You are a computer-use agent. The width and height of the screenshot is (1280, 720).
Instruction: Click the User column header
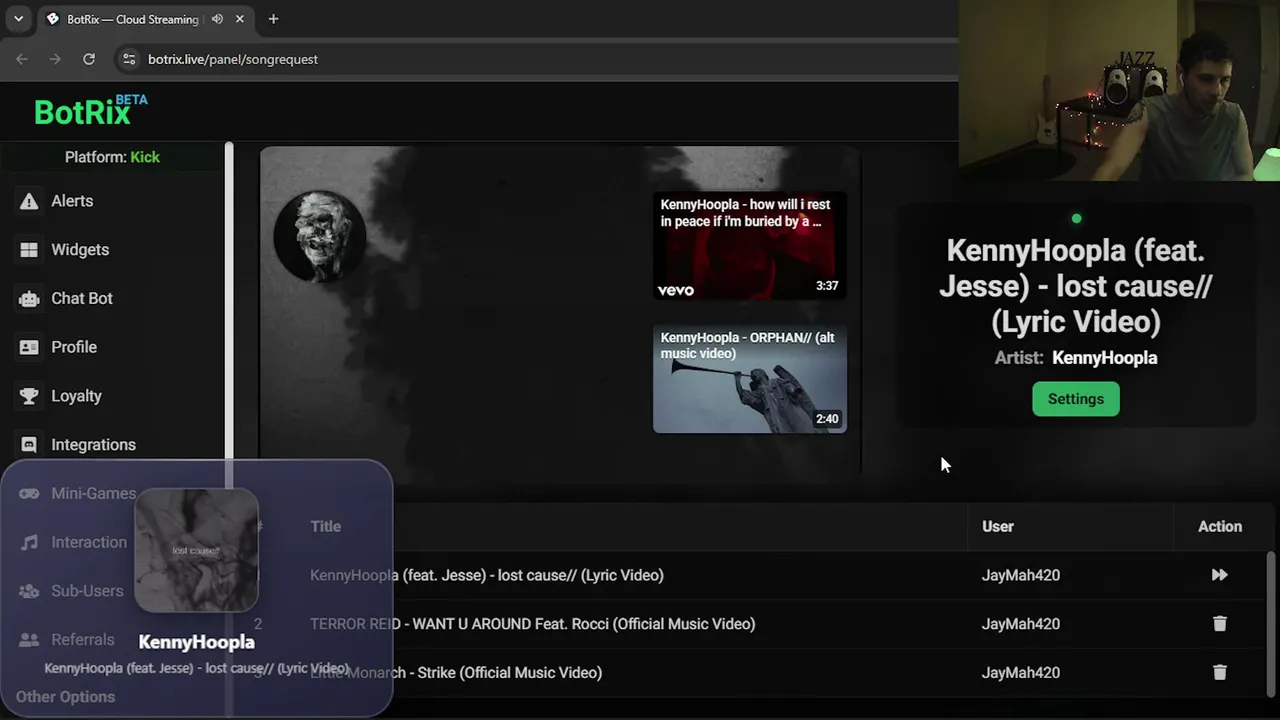[998, 526]
